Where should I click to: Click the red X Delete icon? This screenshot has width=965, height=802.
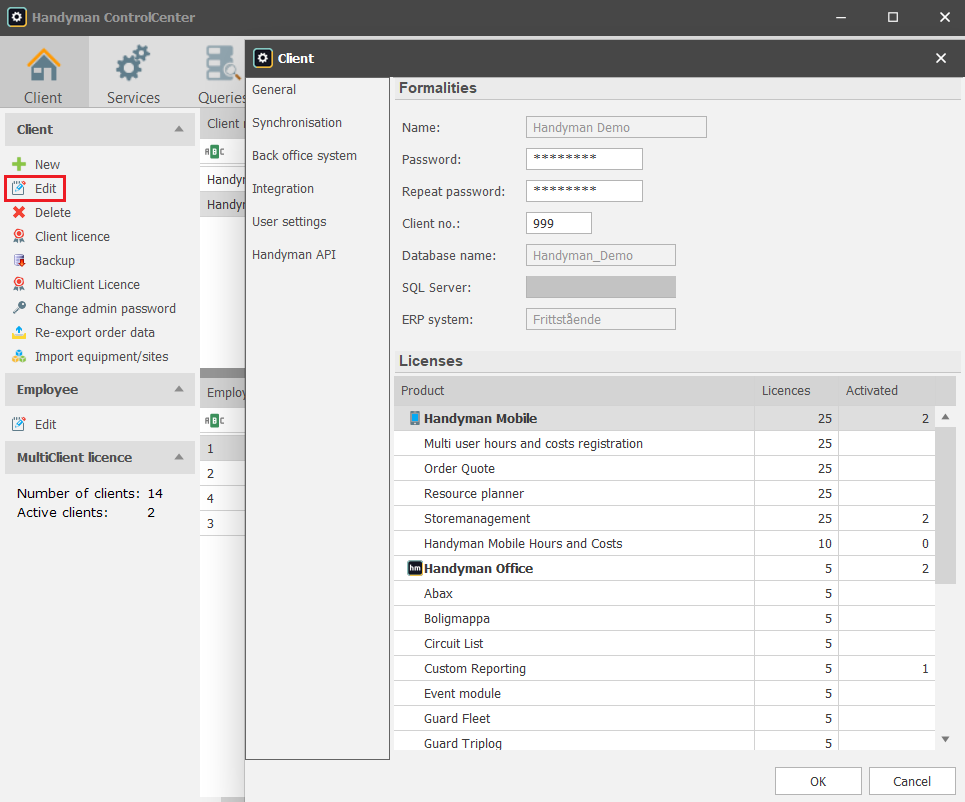point(19,212)
